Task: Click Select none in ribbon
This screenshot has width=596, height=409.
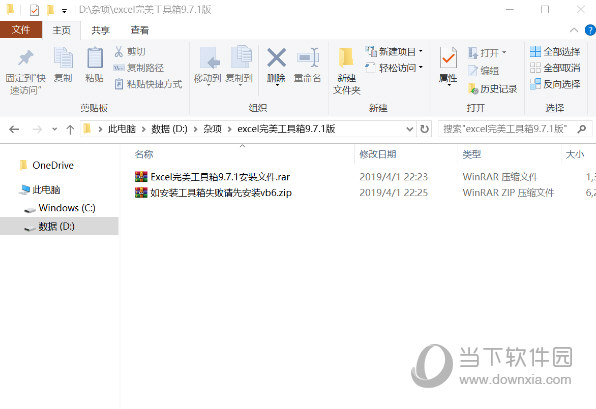Action: (555, 68)
